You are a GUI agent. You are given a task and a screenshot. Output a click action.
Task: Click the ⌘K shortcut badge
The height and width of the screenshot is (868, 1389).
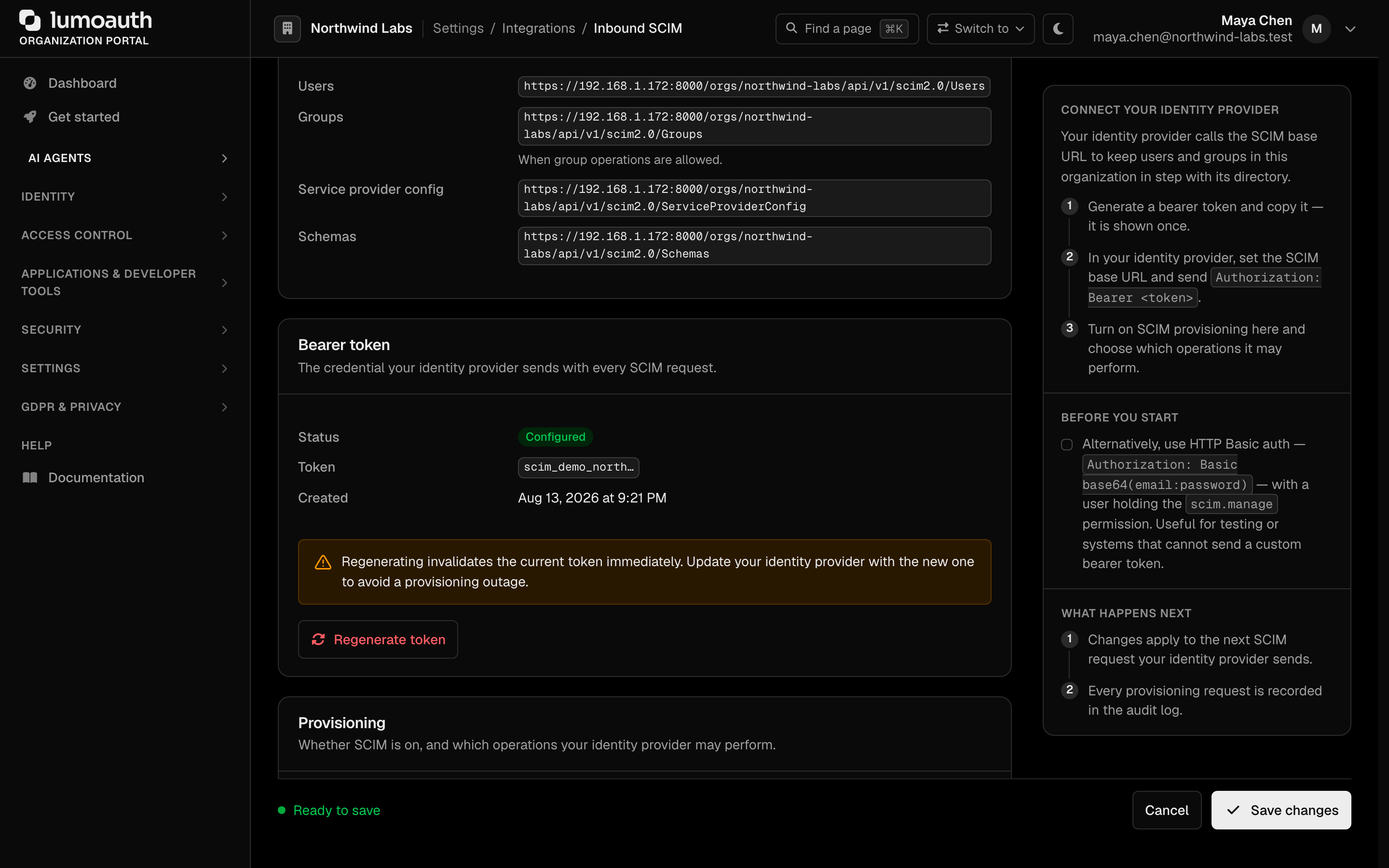(x=894, y=28)
